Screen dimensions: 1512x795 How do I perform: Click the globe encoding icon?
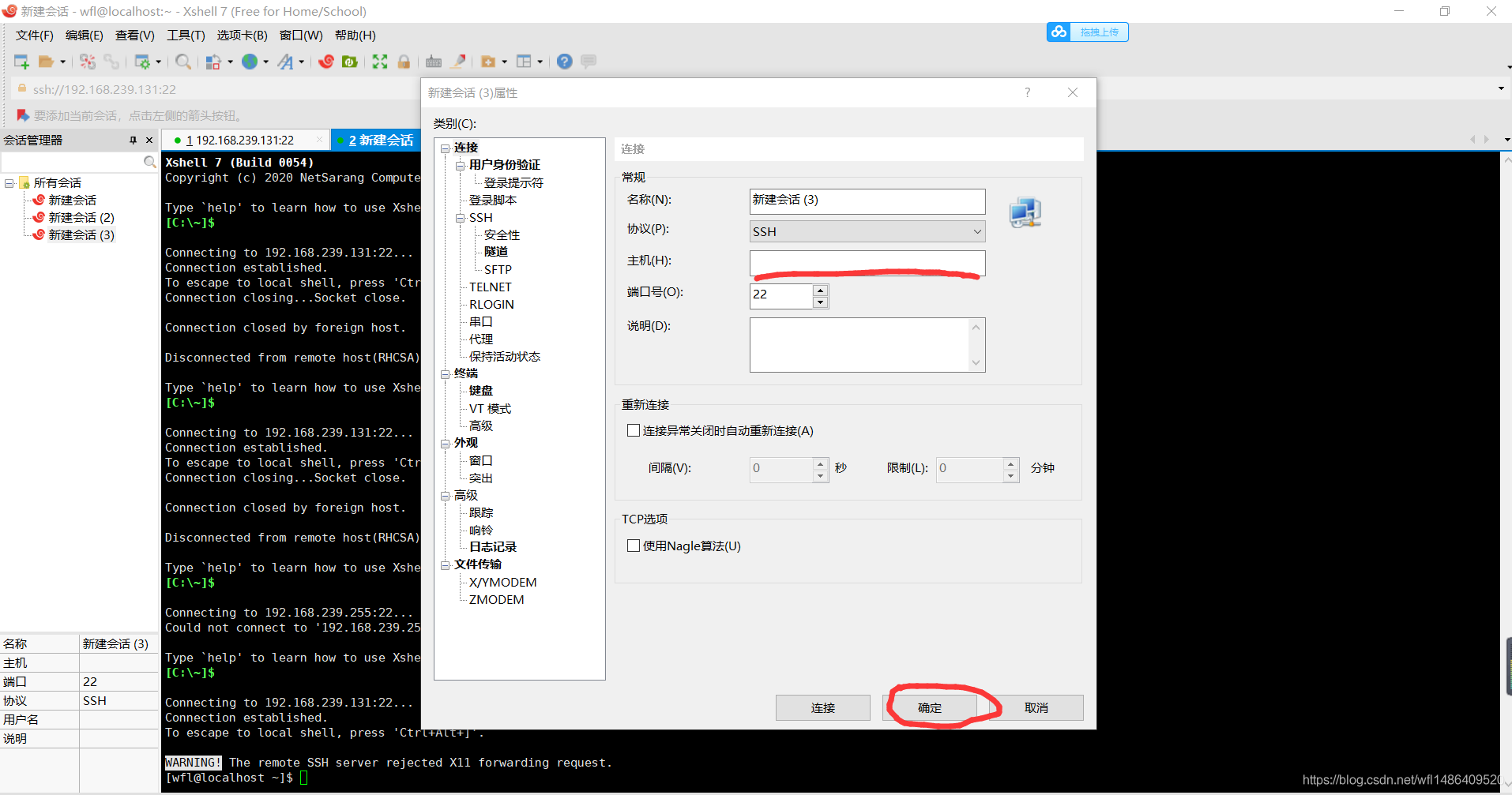[250, 62]
